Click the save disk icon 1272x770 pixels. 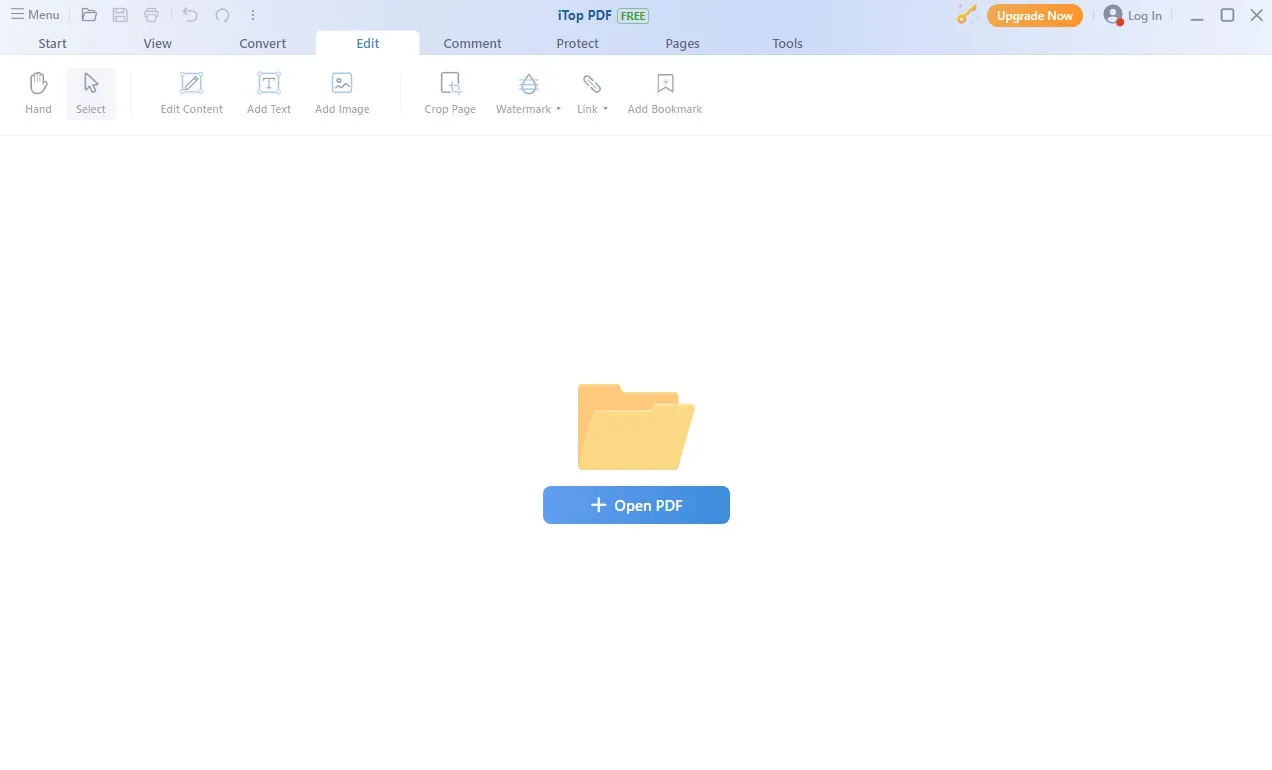pos(120,15)
